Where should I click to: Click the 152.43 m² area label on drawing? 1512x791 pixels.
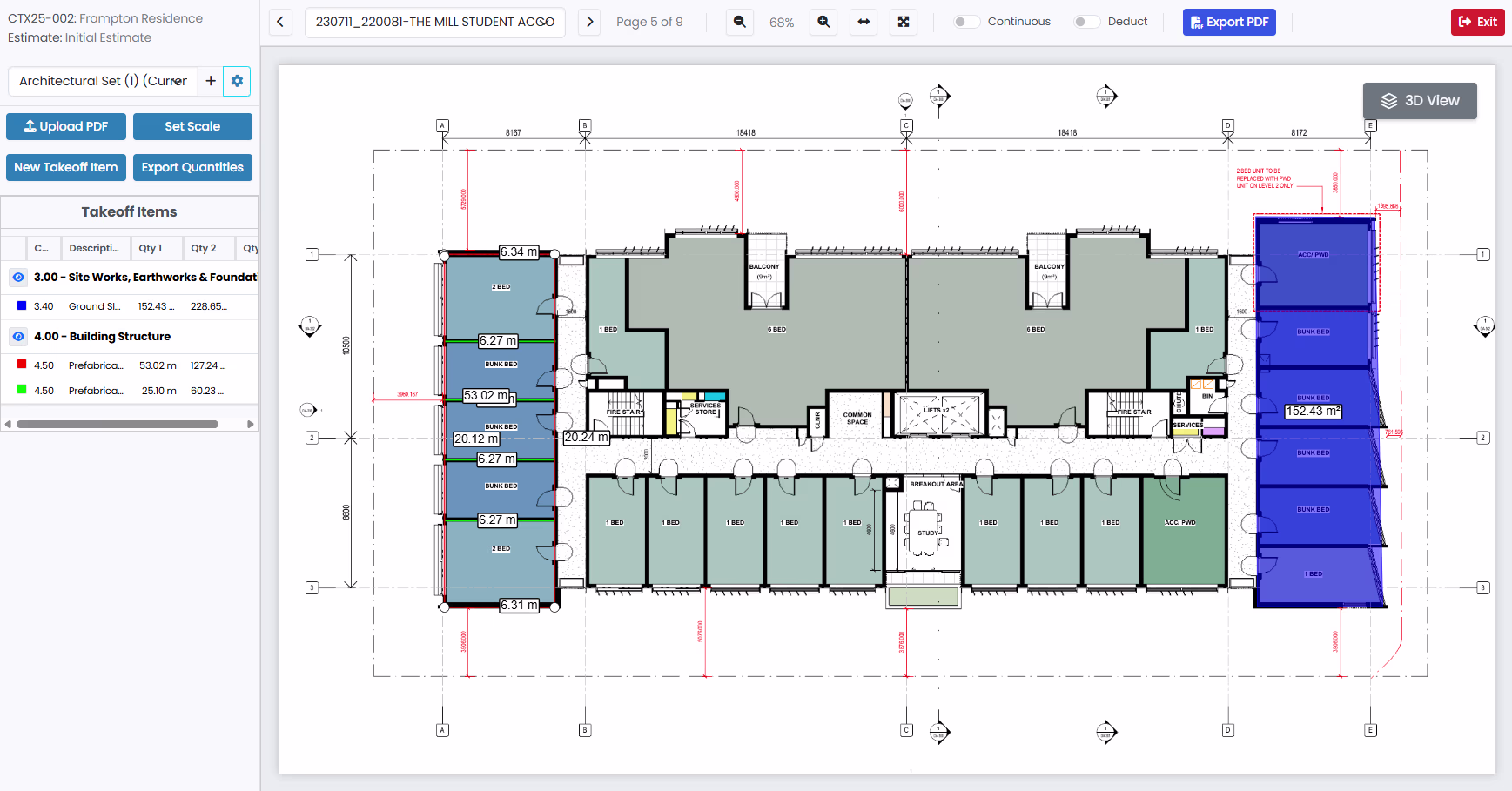pos(1314,412)
